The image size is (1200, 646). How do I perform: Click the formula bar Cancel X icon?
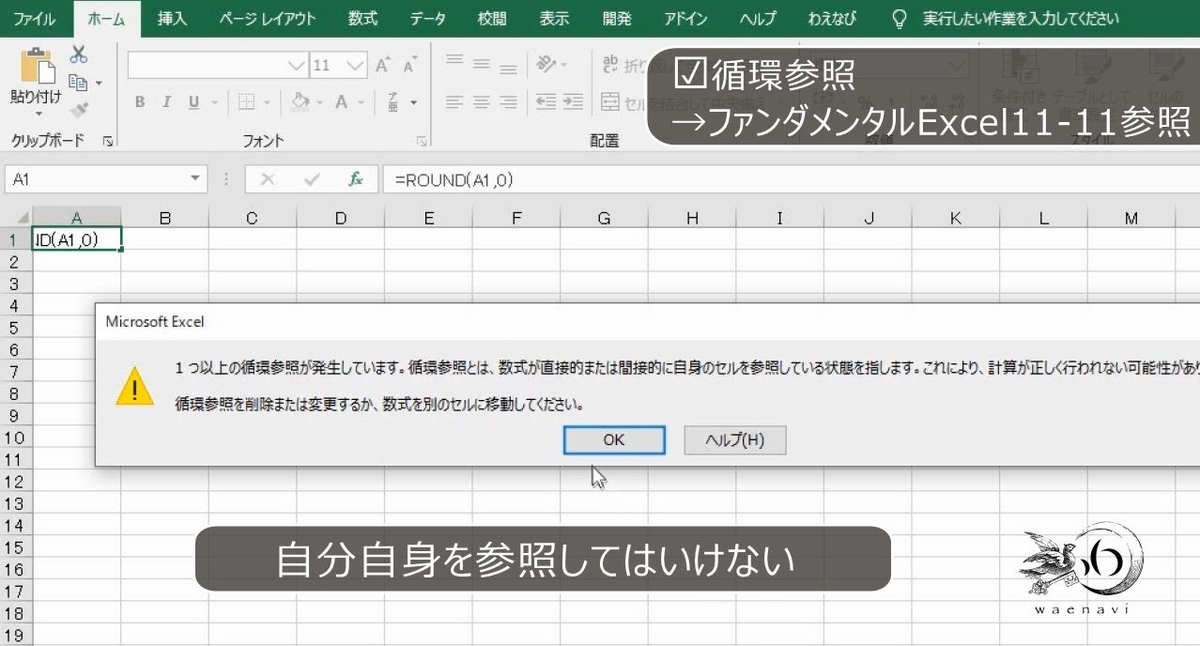[x=267, y=180]
